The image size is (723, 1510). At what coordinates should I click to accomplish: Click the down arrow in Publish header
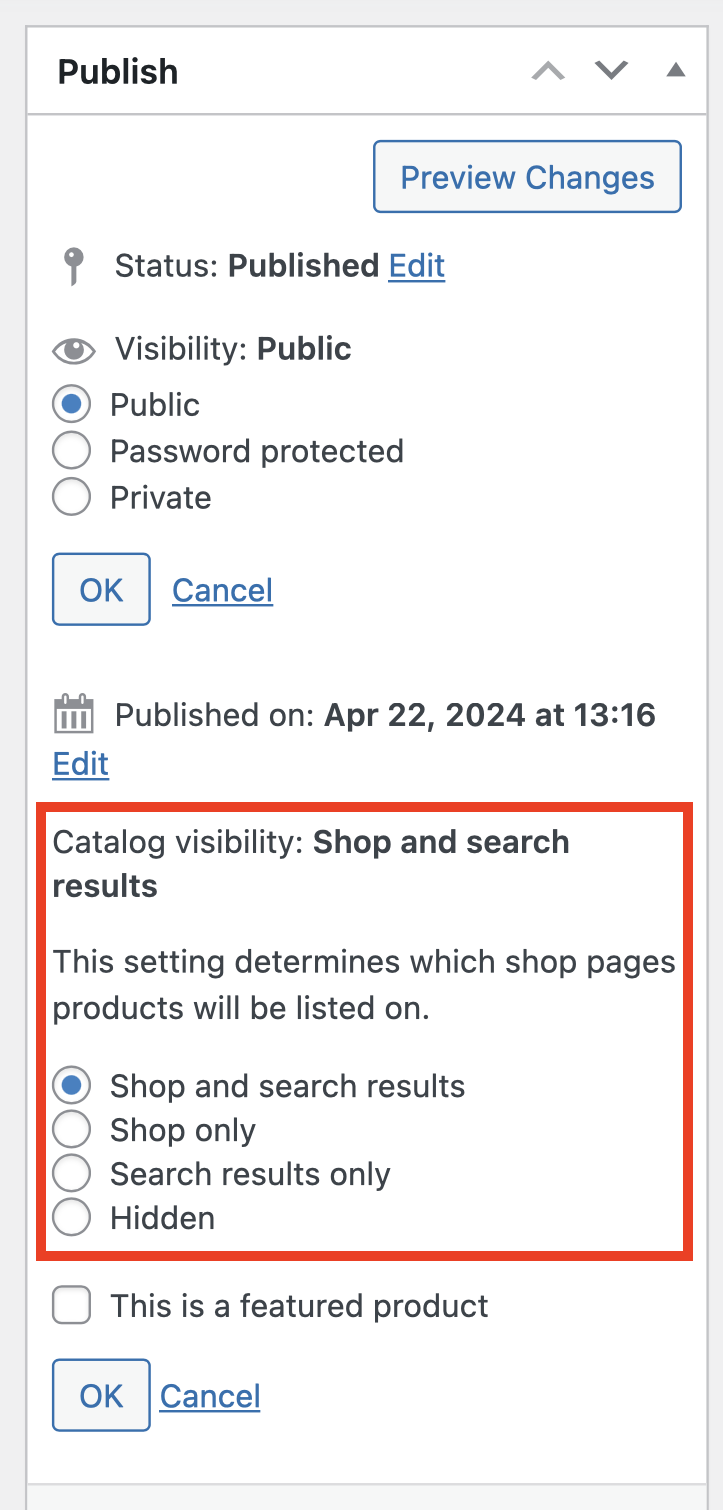coord(610,71)
